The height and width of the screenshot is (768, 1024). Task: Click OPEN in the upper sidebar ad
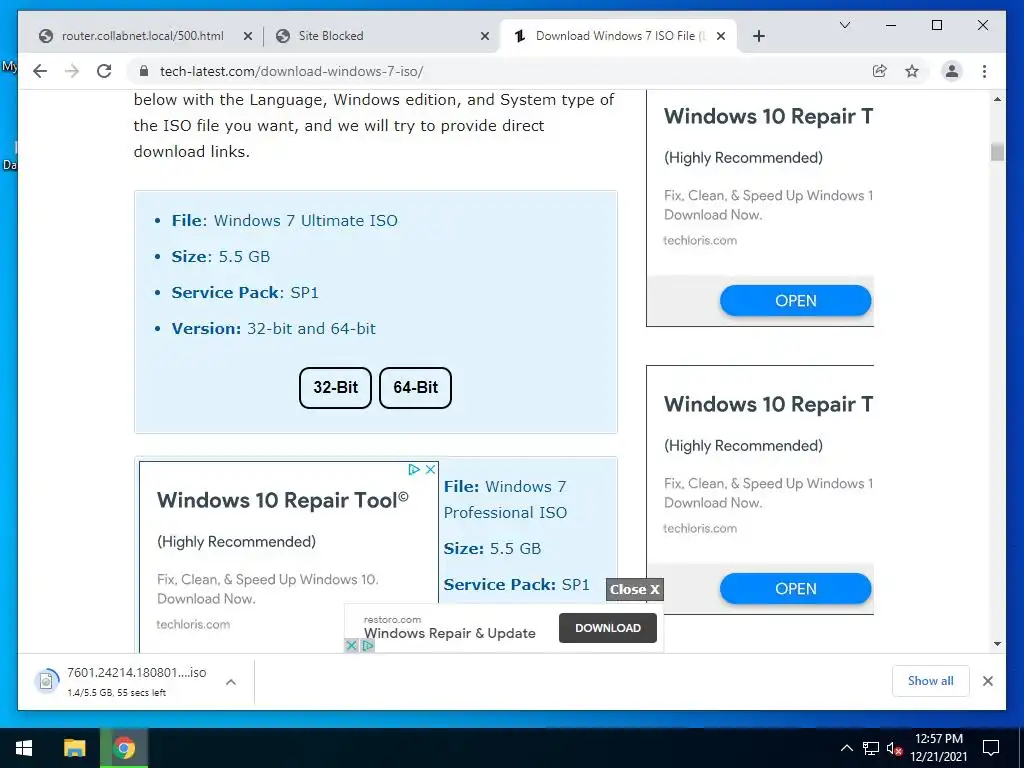[795, 300]
